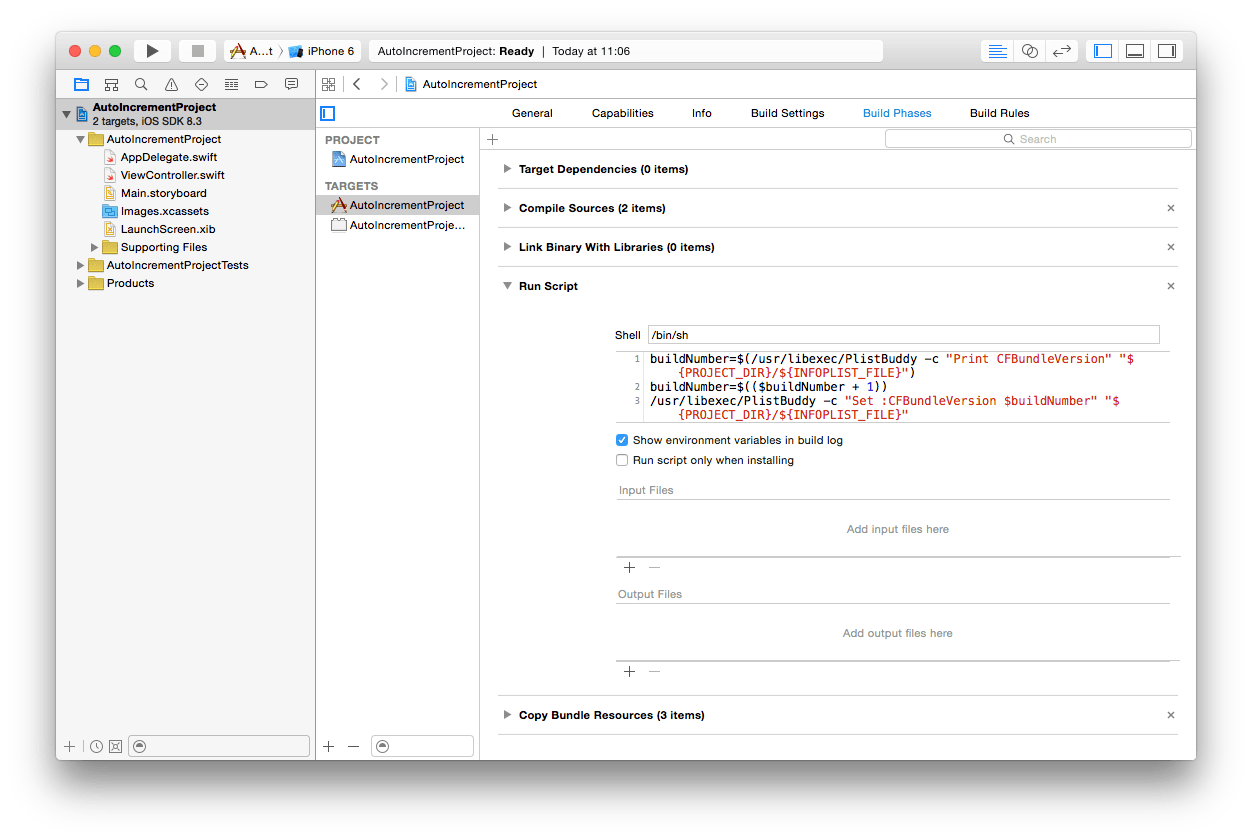Collapse the Run Script section
Image resolution: width=1252 pixels, height=840 pixels.
pos(508,286)
